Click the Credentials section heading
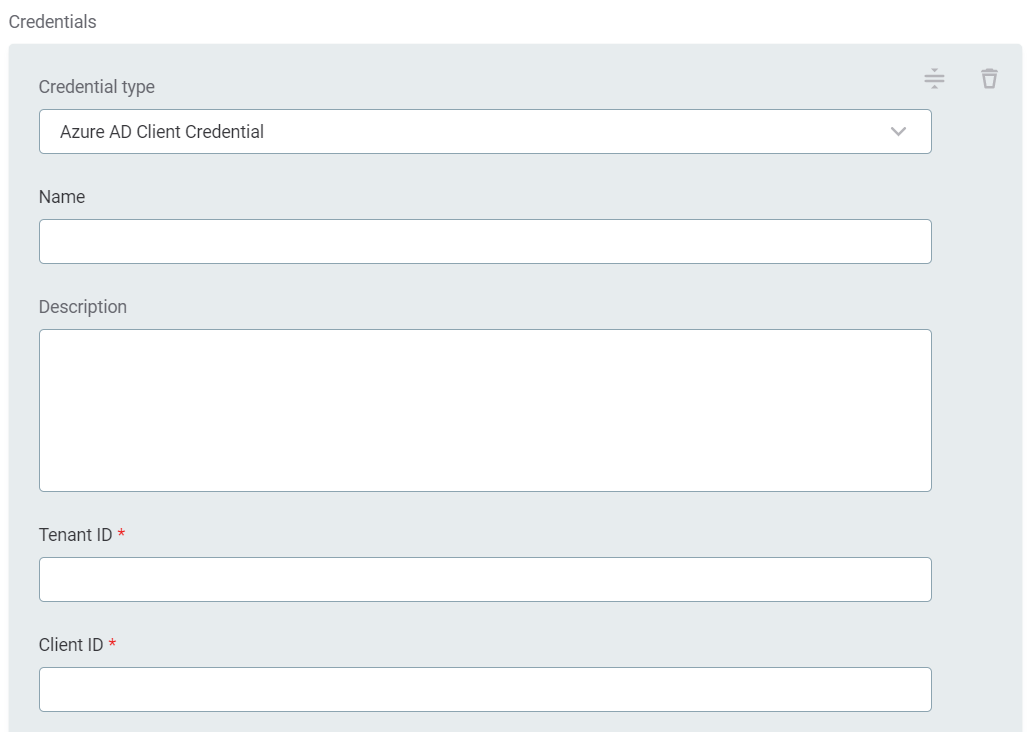Screen dimensions: 1031x732 click(52, 22)
